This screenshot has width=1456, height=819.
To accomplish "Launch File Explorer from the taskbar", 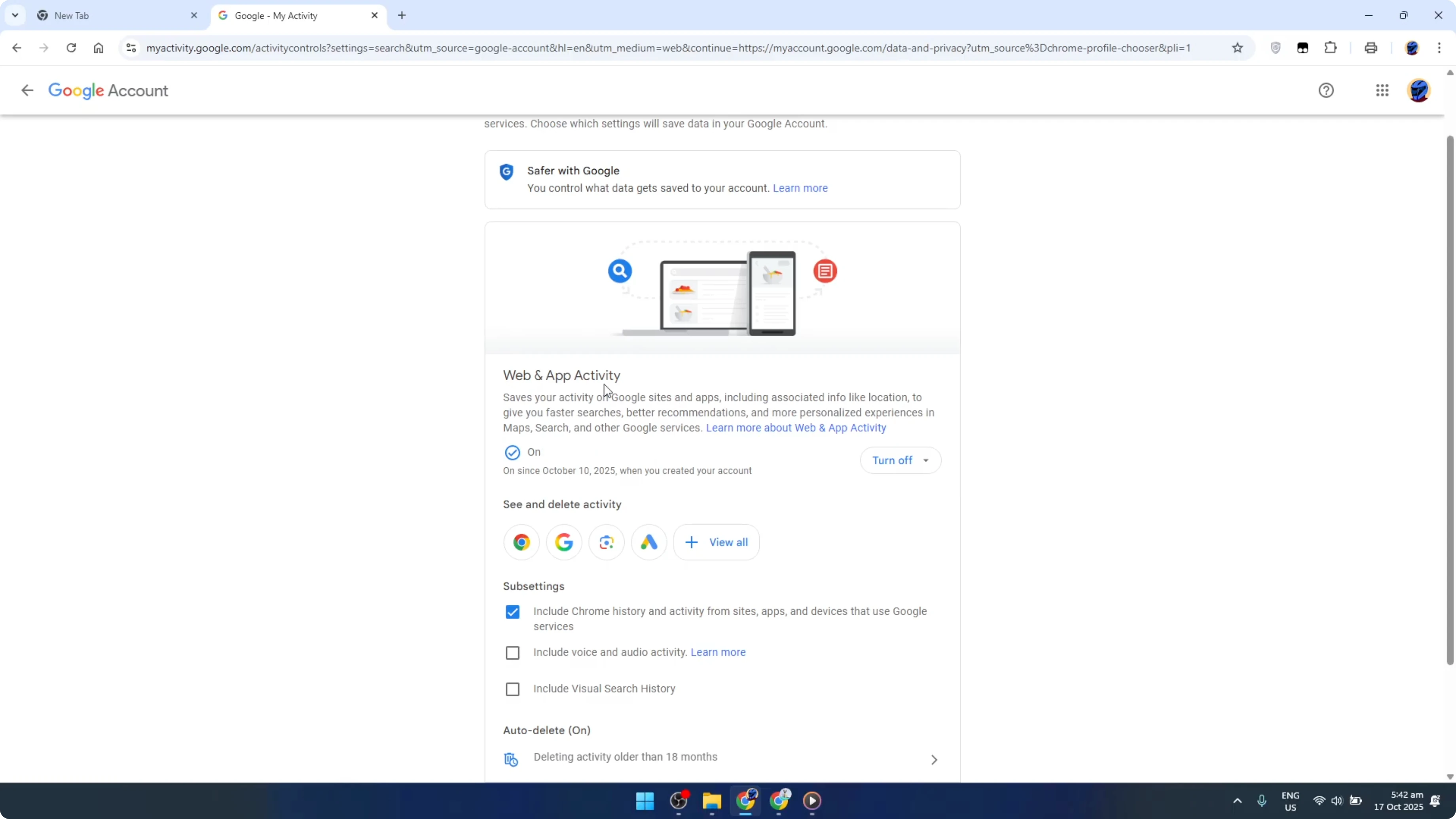I will click(712, 801).
